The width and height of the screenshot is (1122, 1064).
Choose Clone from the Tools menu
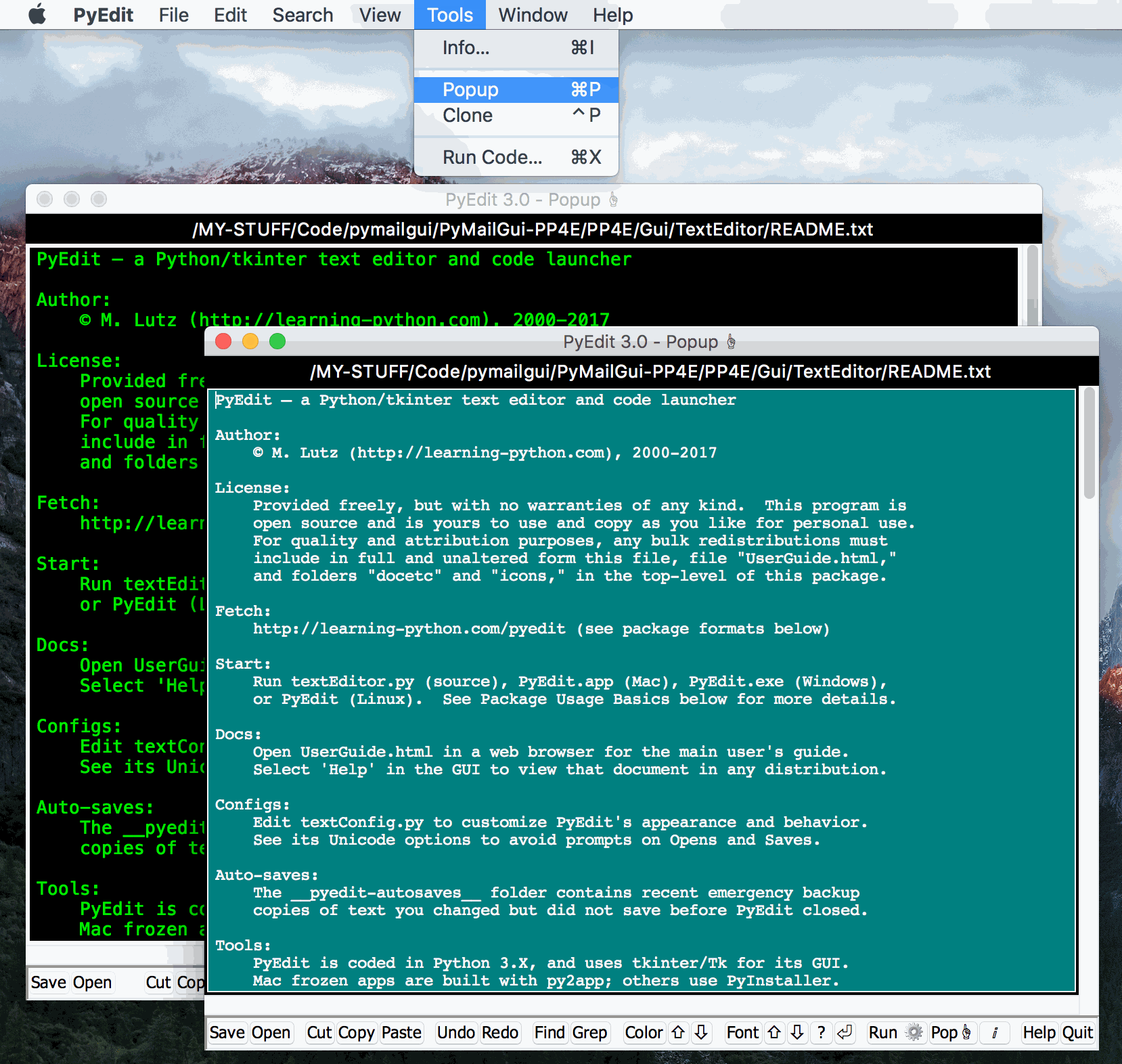516,115
